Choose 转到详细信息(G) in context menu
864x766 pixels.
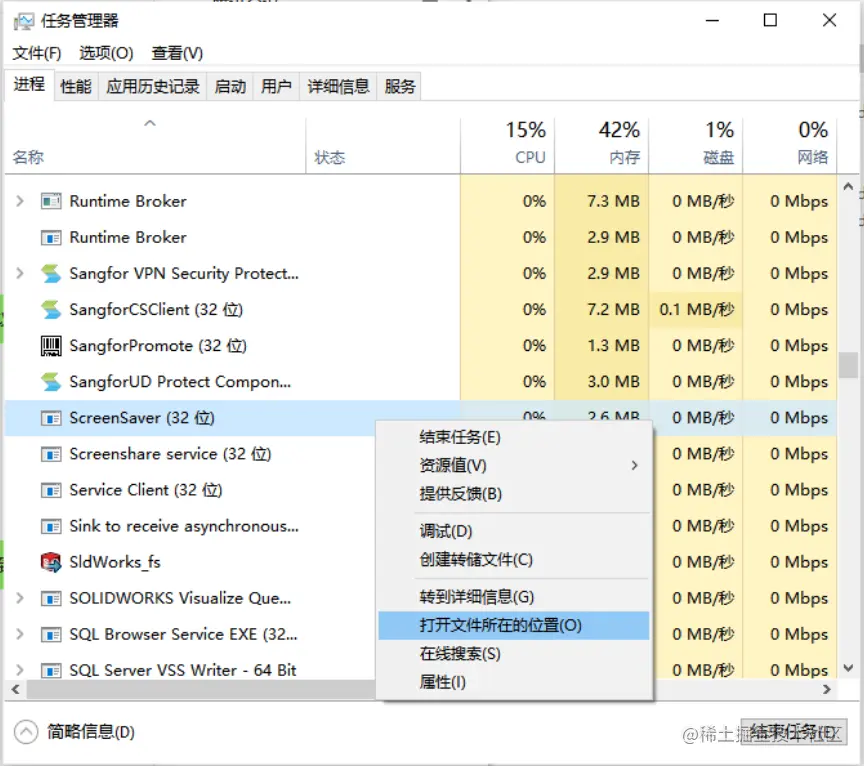(514, 597)
